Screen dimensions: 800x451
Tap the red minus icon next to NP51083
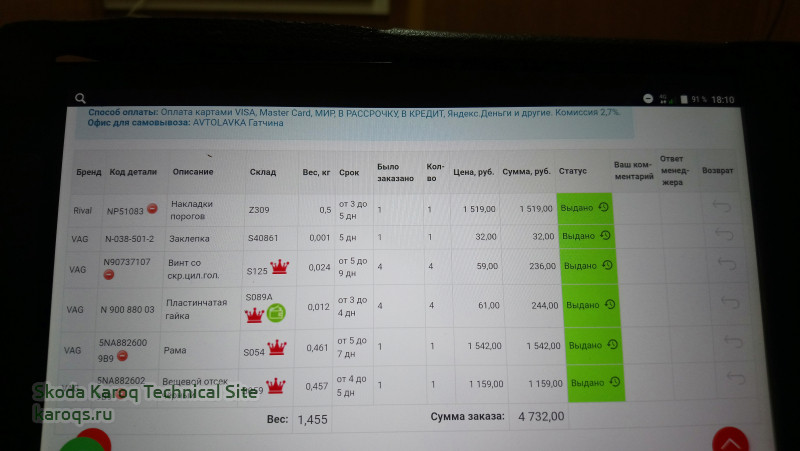152,209
